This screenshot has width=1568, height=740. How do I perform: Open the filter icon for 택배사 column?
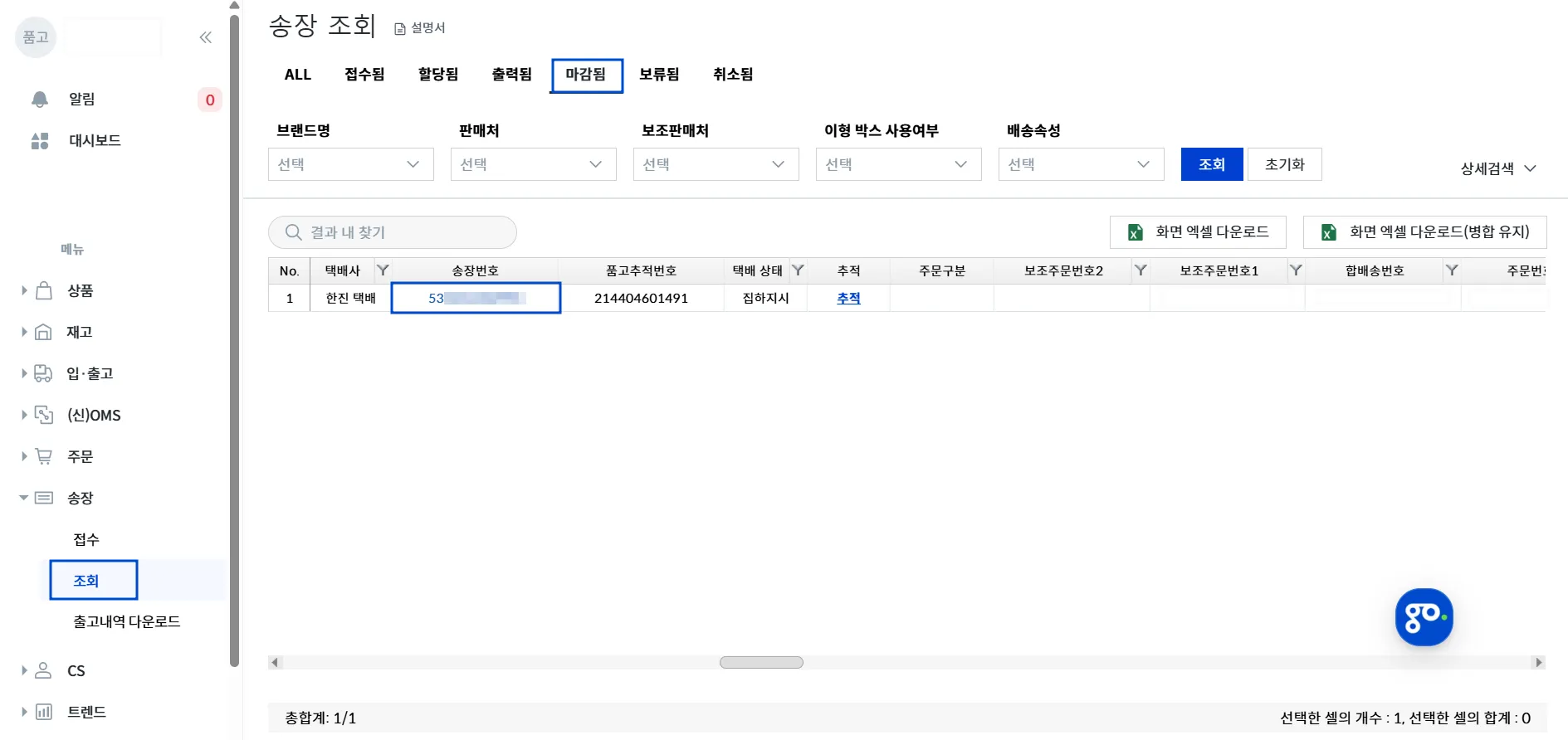(x=383, y=270)
